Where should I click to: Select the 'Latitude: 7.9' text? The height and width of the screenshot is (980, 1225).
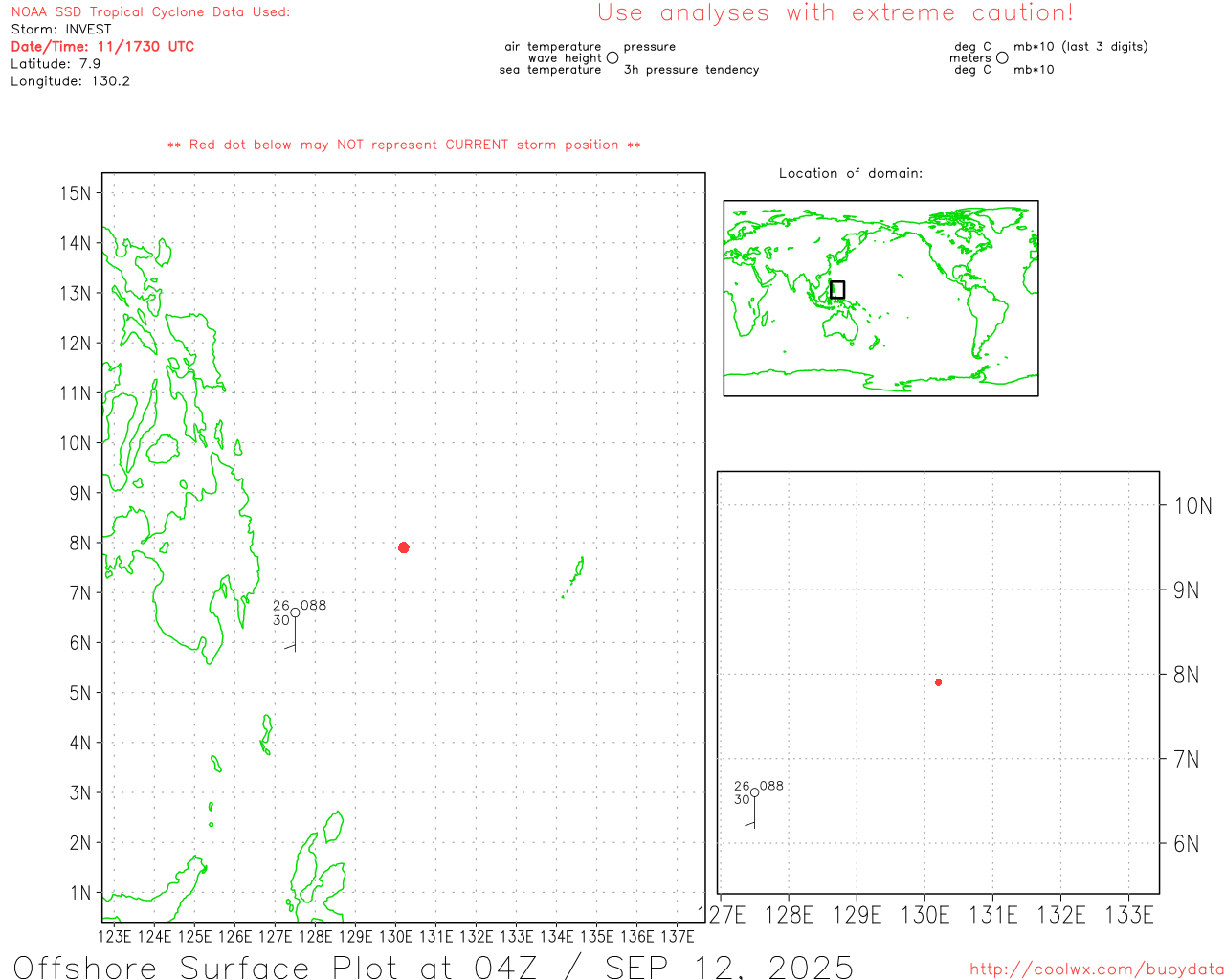[x=56, y=64]
